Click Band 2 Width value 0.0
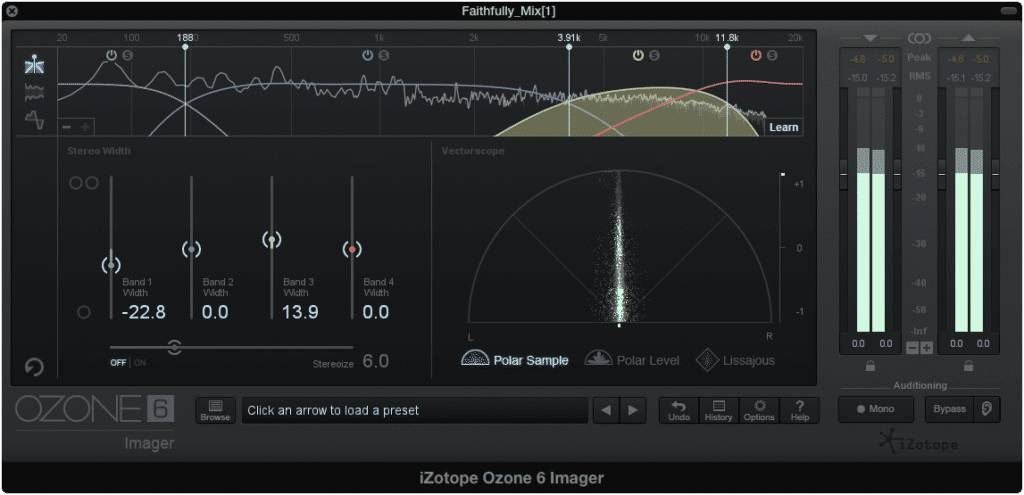This screenshot has width=1024, height=495. click(x=216, y=312)
